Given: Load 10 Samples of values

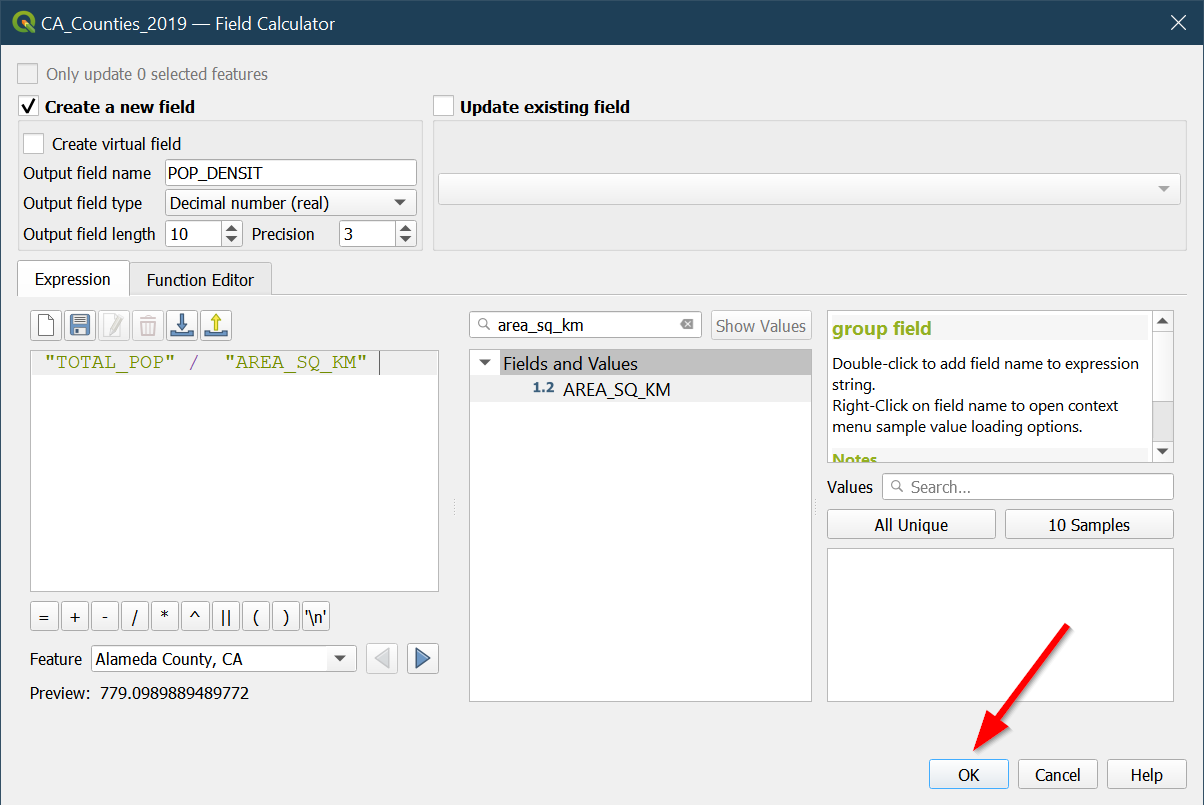Looking at the screenshot, I should pyautogui.click(x=1088, y=525).
